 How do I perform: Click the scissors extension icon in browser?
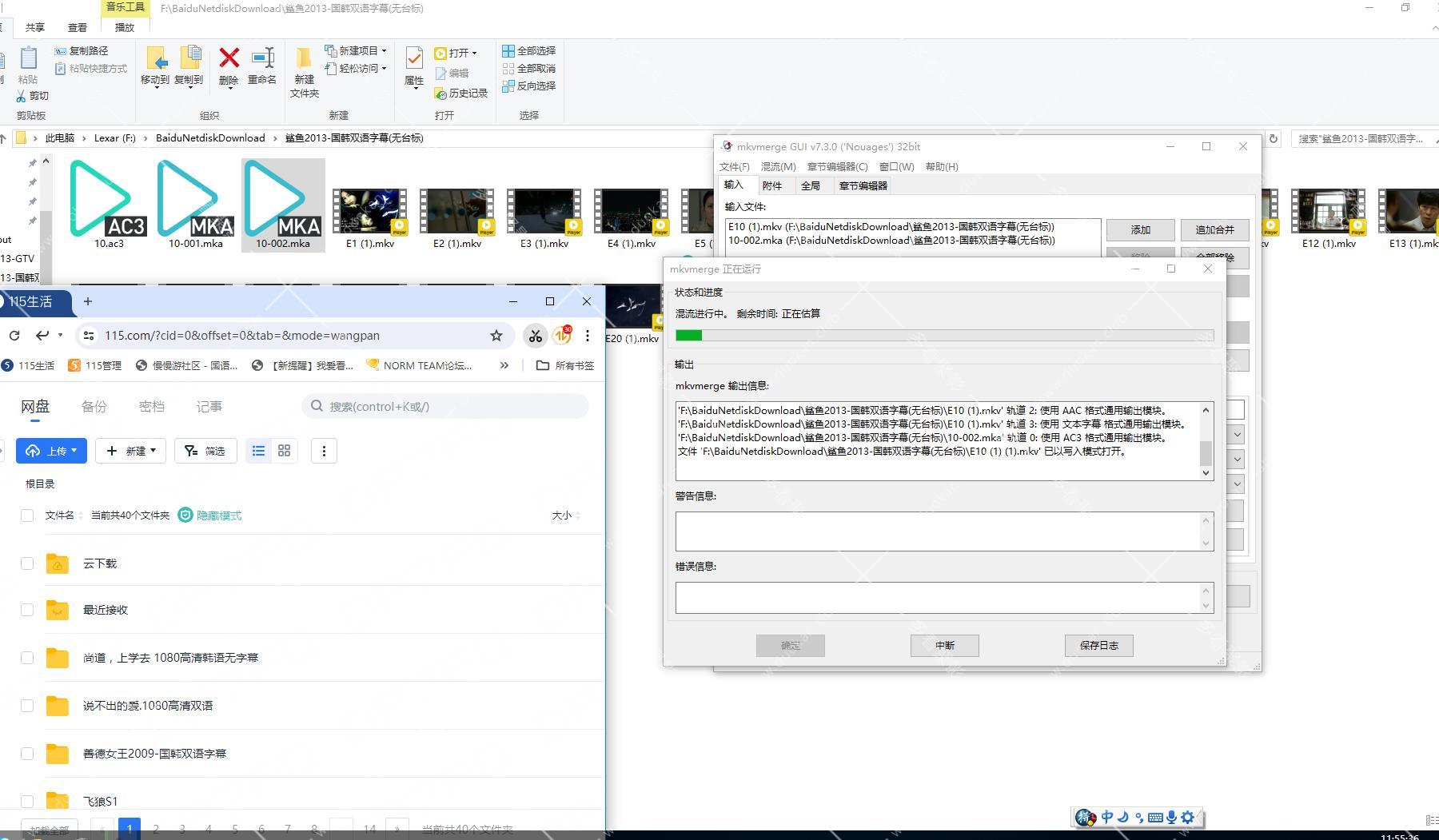535,336
